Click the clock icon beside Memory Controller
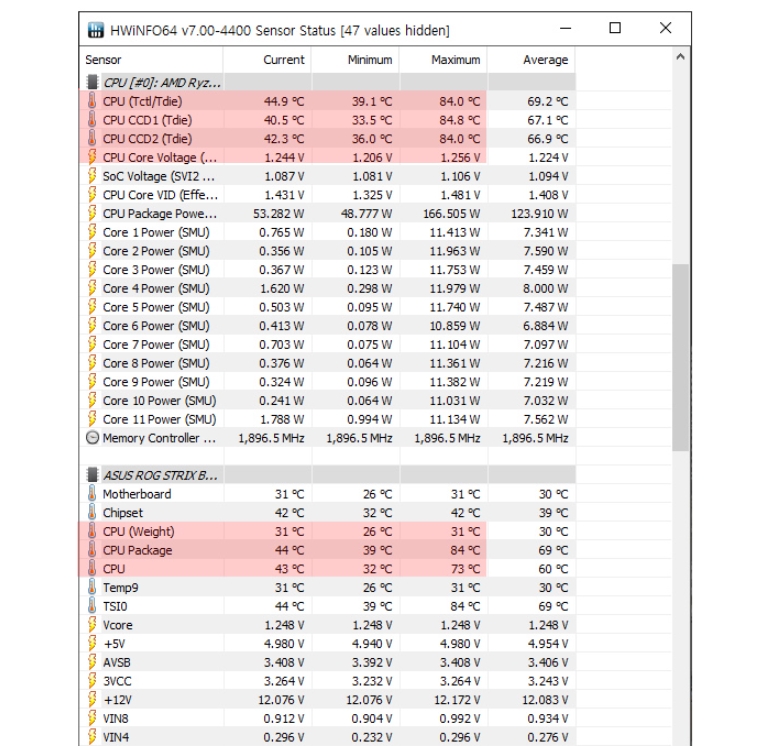 [x=92, y=438]
